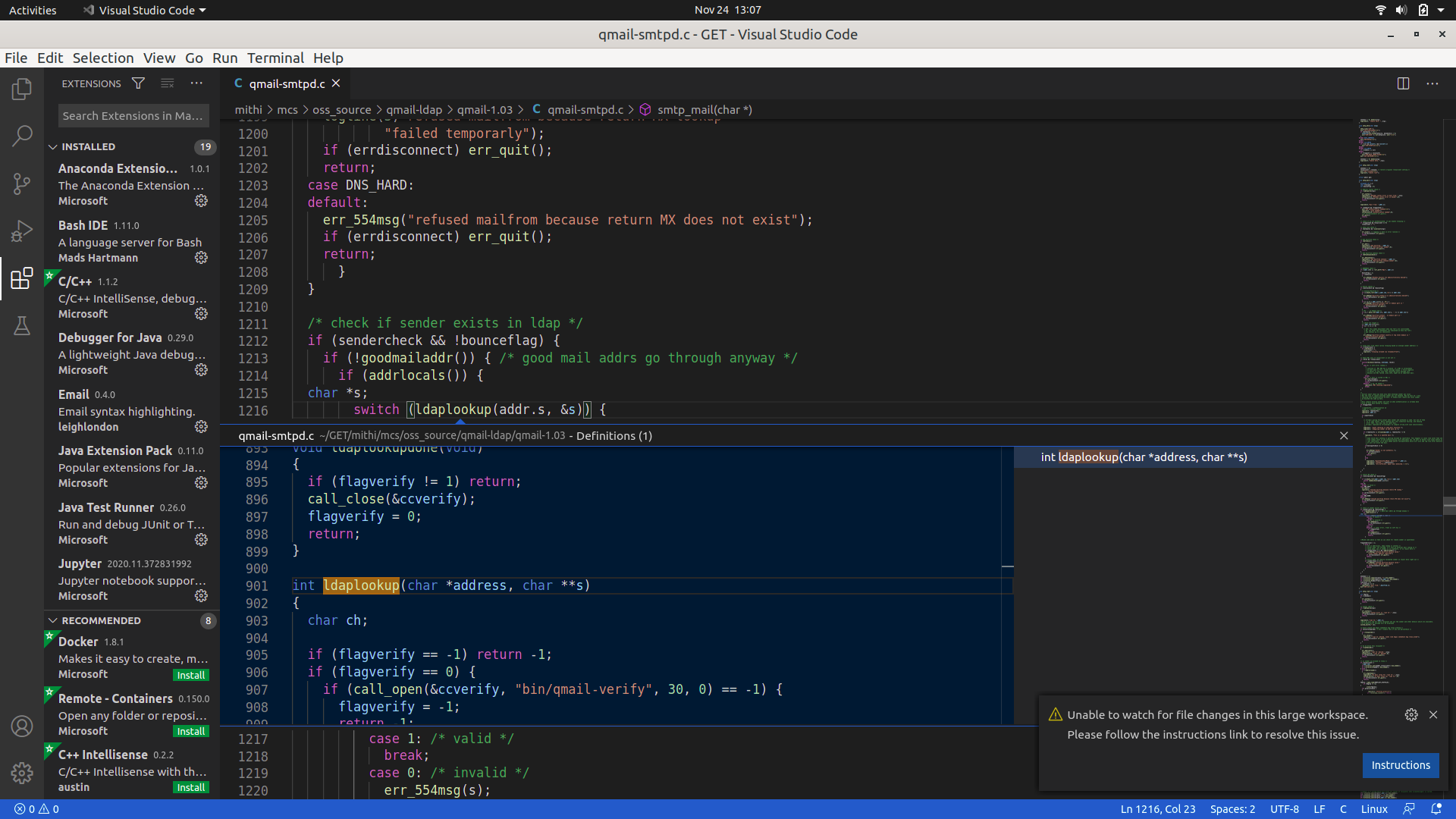Select the qmail-smtpd.c editor tab
The image size is (1456, 819).
point(287,83)
